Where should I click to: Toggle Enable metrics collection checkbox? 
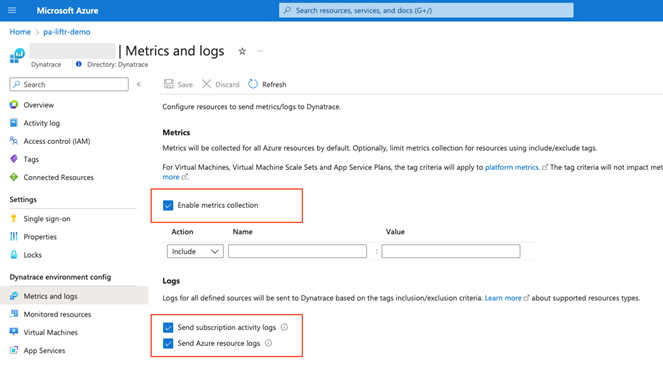pos(168,206)
